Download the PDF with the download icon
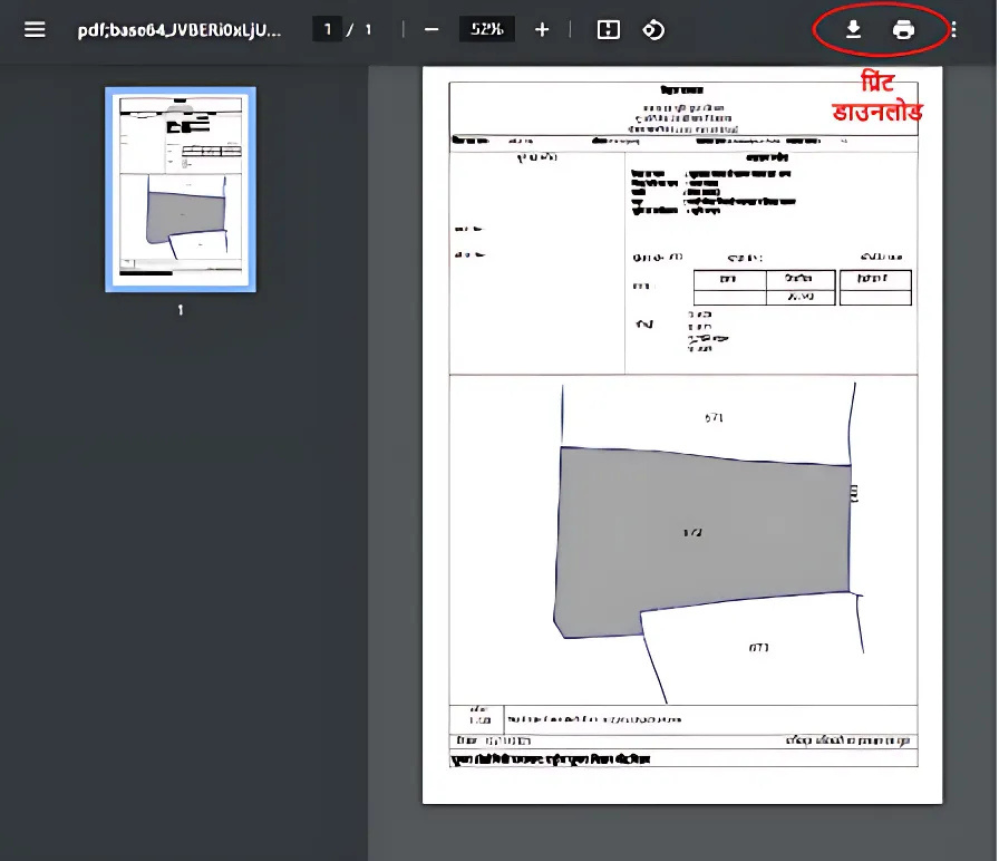Viewport: 999px width, 861px height. [x=853, y=29]
